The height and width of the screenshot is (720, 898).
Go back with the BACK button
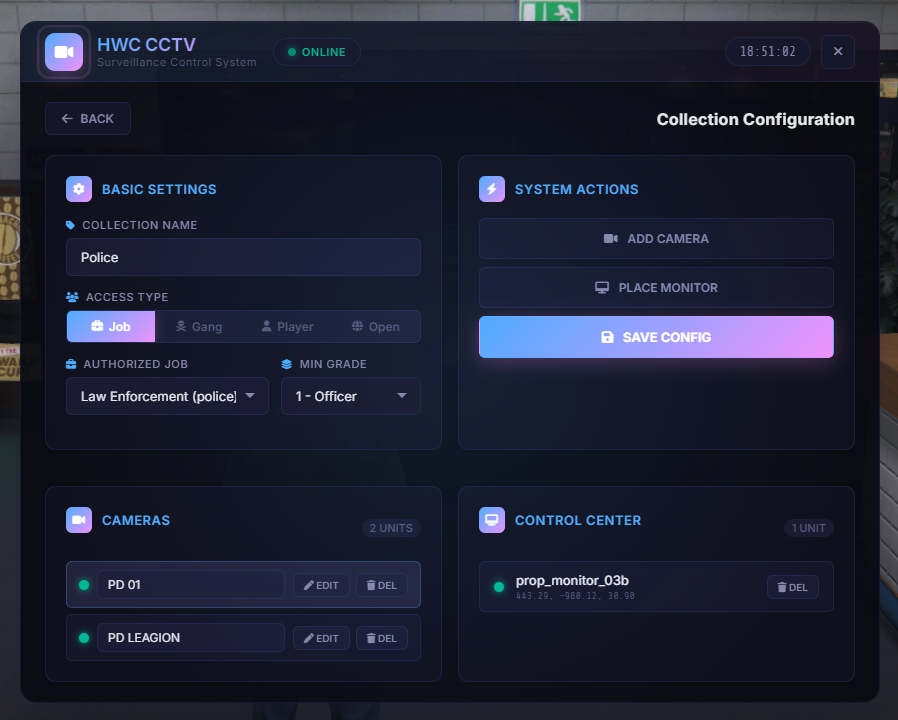coord(88,119)
